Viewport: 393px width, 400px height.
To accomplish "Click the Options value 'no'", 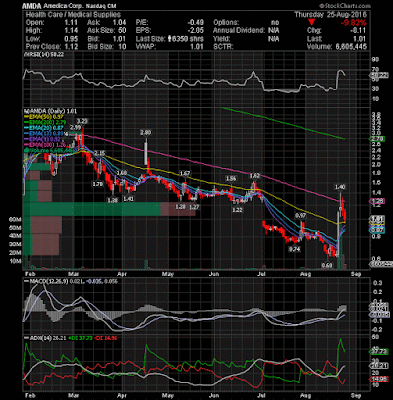I will tap(275, 22).
